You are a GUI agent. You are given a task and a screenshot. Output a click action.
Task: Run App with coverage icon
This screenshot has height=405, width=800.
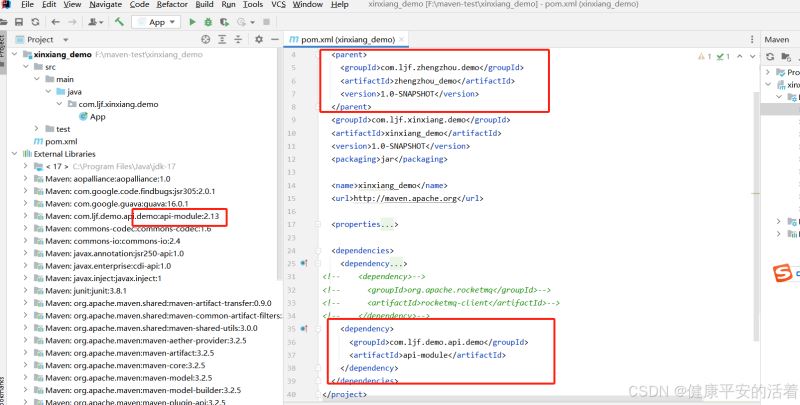[224, 22]
